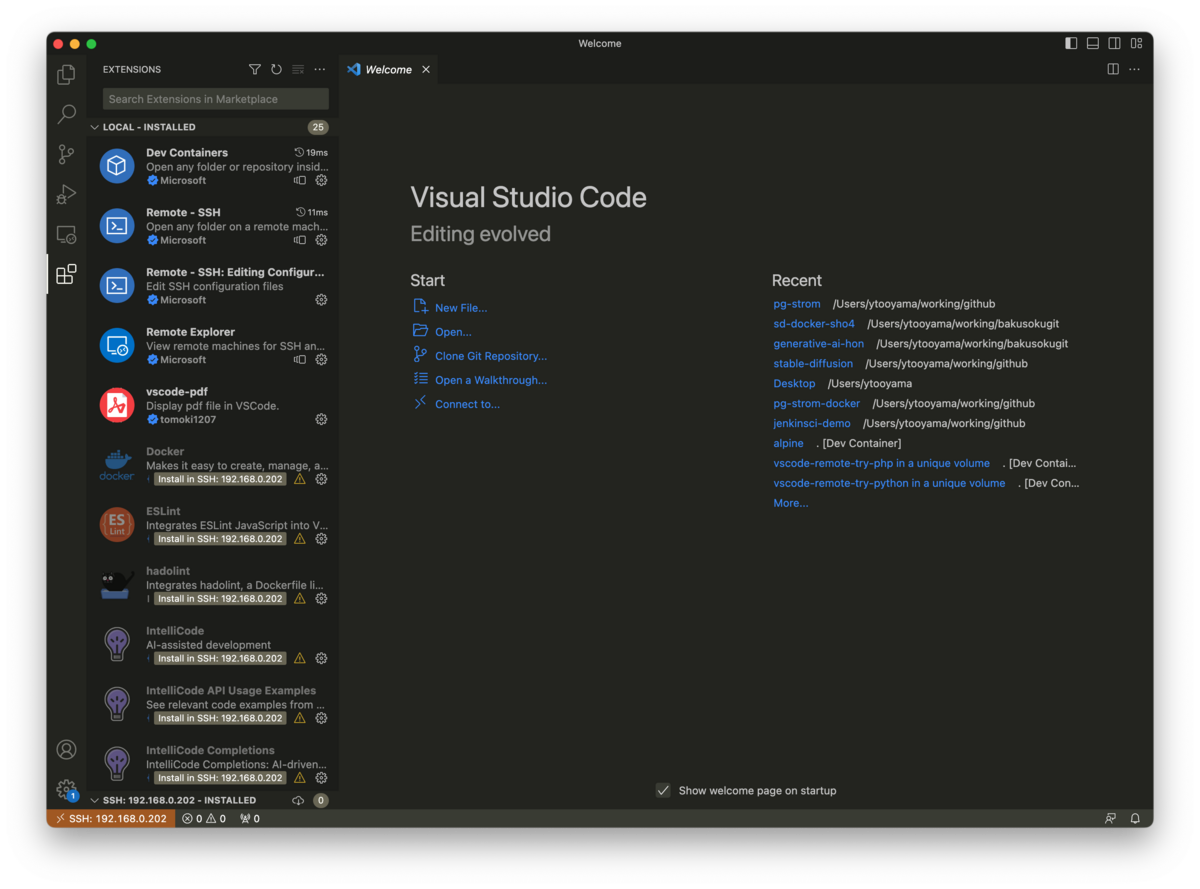Click install-in-remote cloud icon in SSH section

click(x=298, y=800)
